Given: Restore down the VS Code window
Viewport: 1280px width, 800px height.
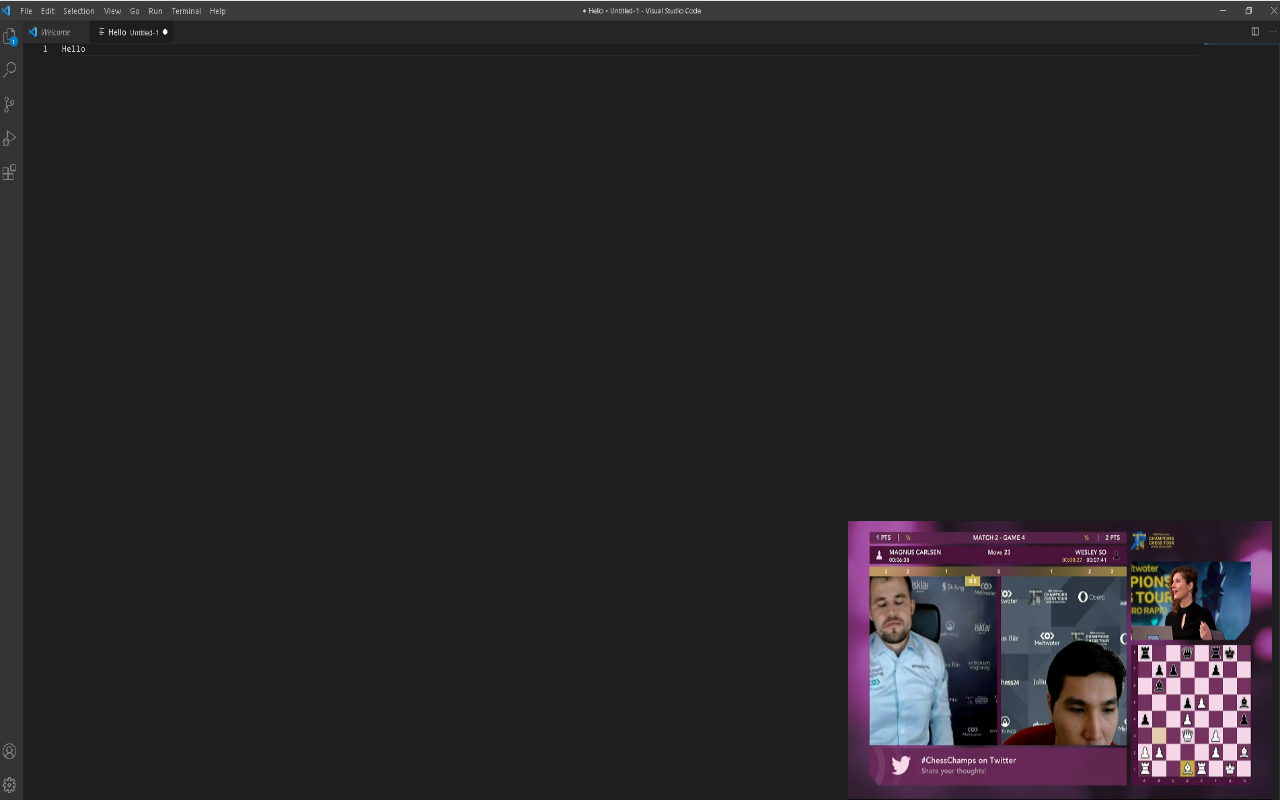Looking at the screenshot, I should (x=1248, y=10).
